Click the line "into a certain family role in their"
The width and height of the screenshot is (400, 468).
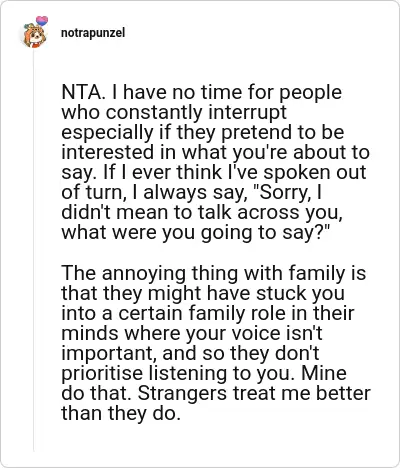(x=208, y=313)
